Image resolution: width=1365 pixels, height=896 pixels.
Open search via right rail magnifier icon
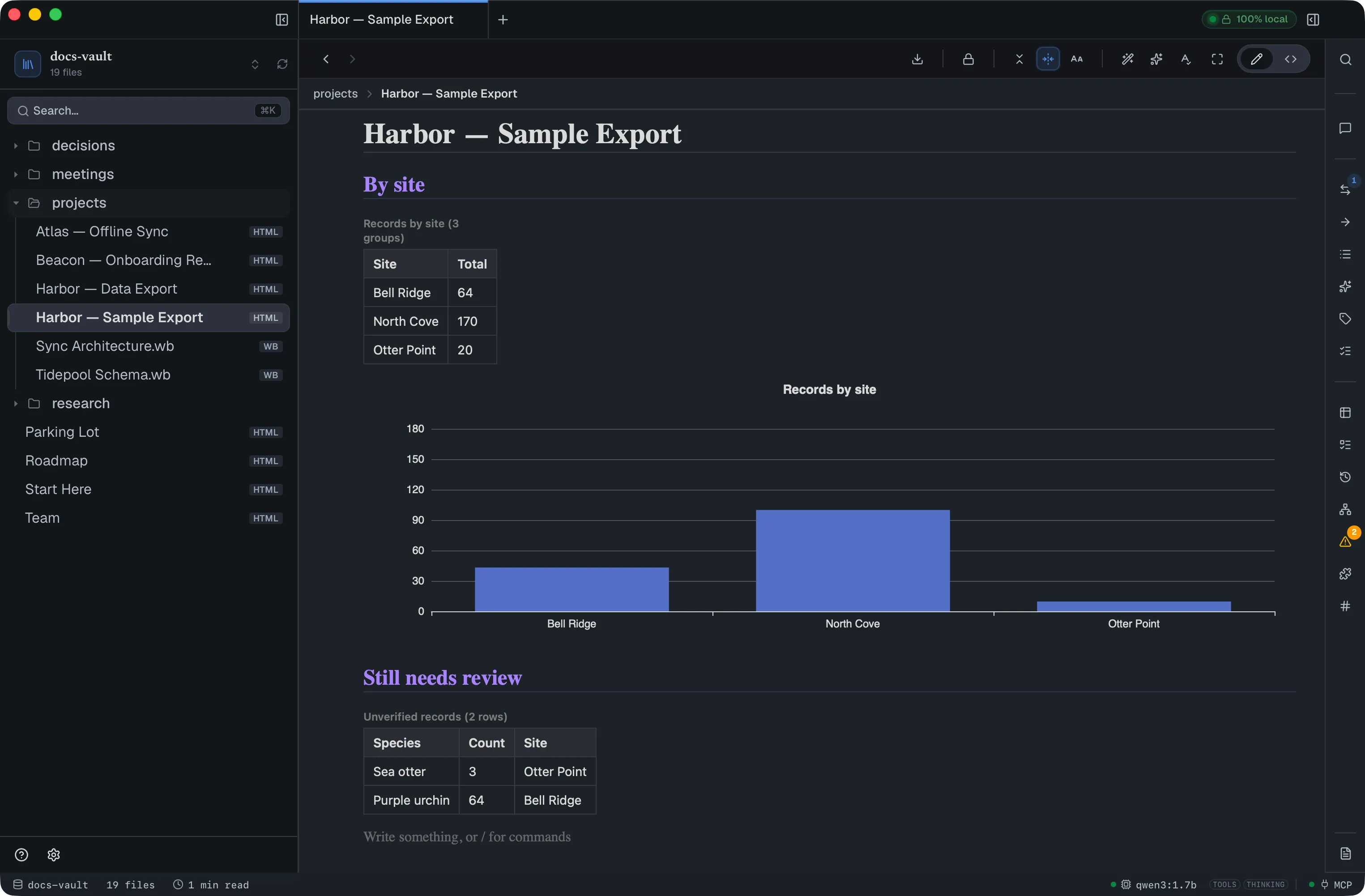pos(1345,60)
